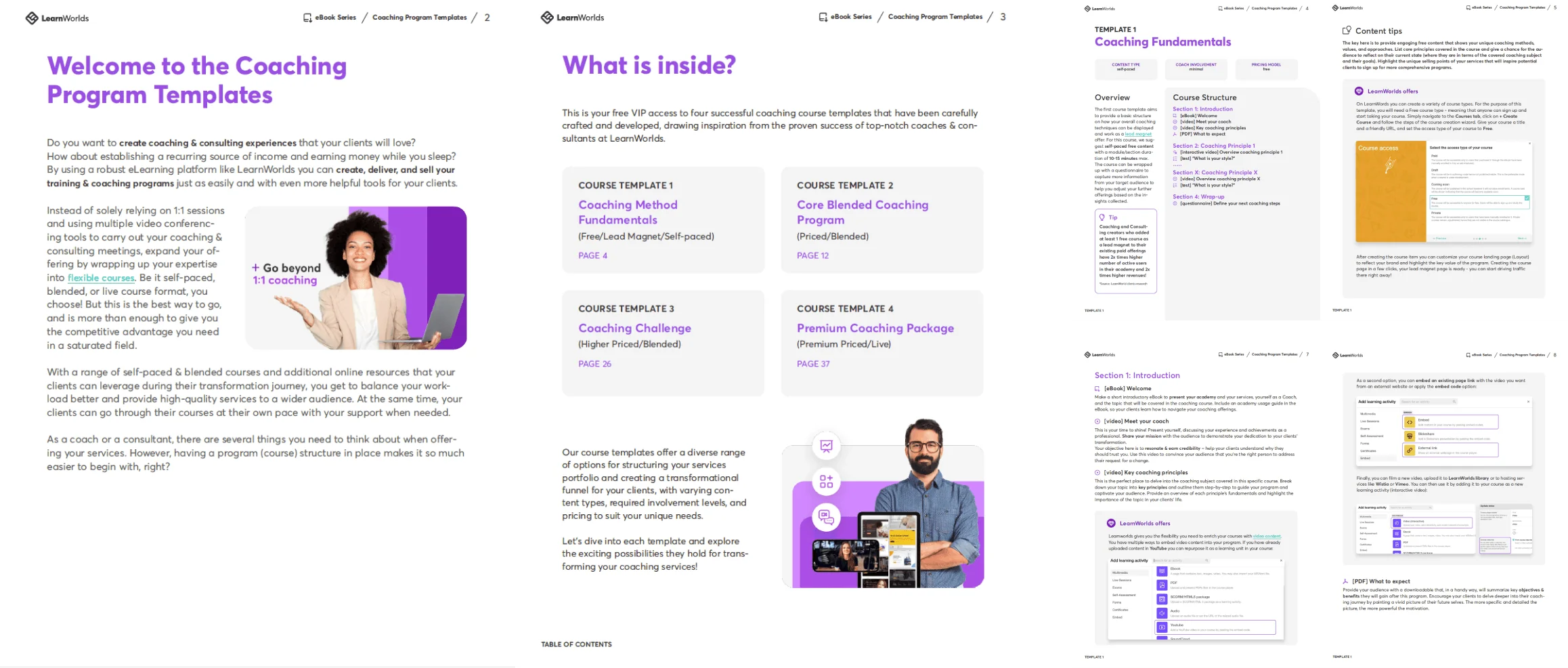Open the Self-Assessment category
The width and height of the screenshot is (1568, 668).
click(x=1124, y=595)
